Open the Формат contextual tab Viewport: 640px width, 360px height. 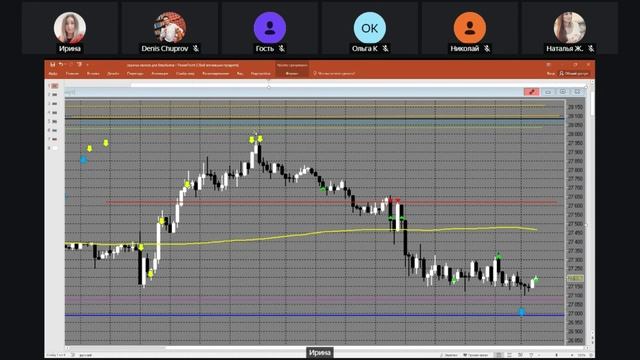click(292, 73)
